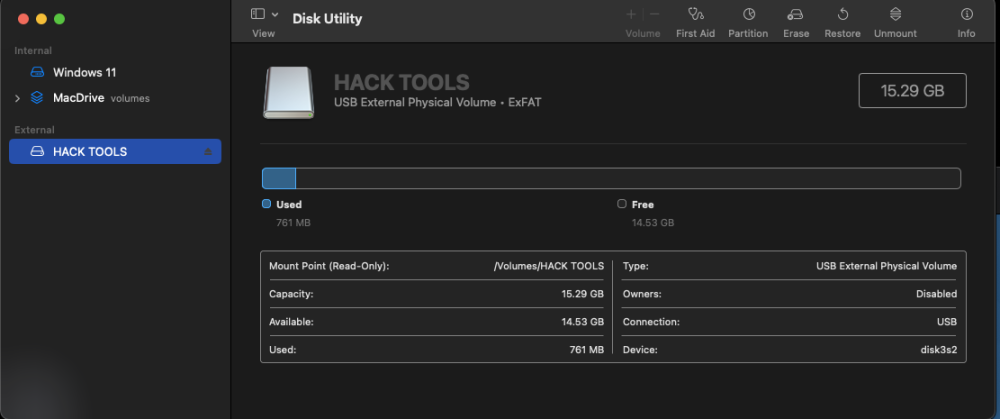Viewport: 1000px width, 419px height.
Task: Expand the MacDrive disclosure chevron
Action: coord(17,98)
